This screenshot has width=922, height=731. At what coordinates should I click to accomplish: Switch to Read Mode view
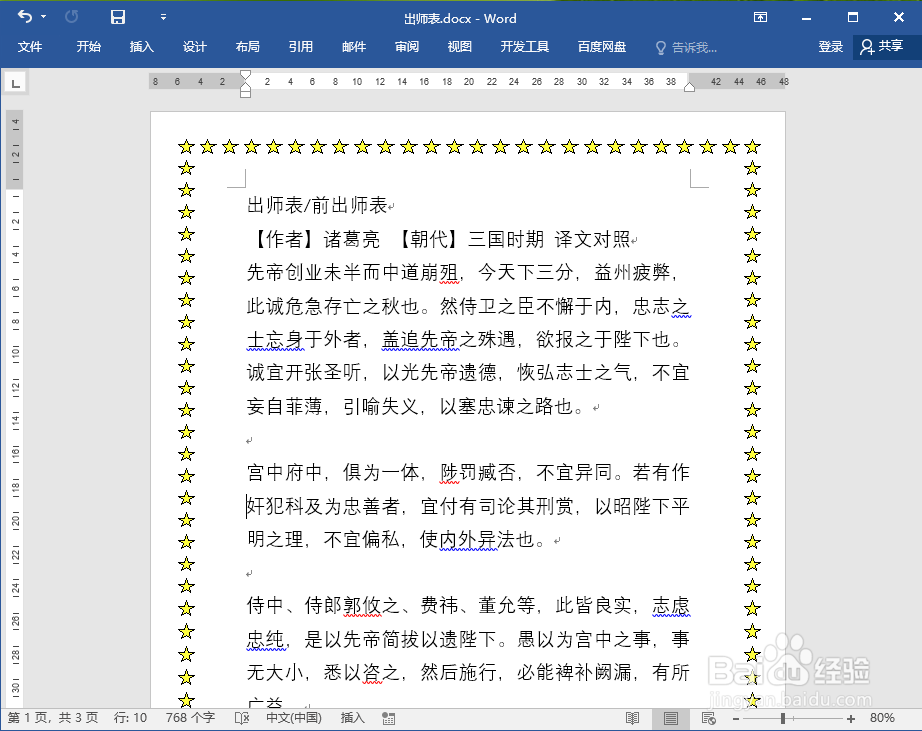point(631,718)
